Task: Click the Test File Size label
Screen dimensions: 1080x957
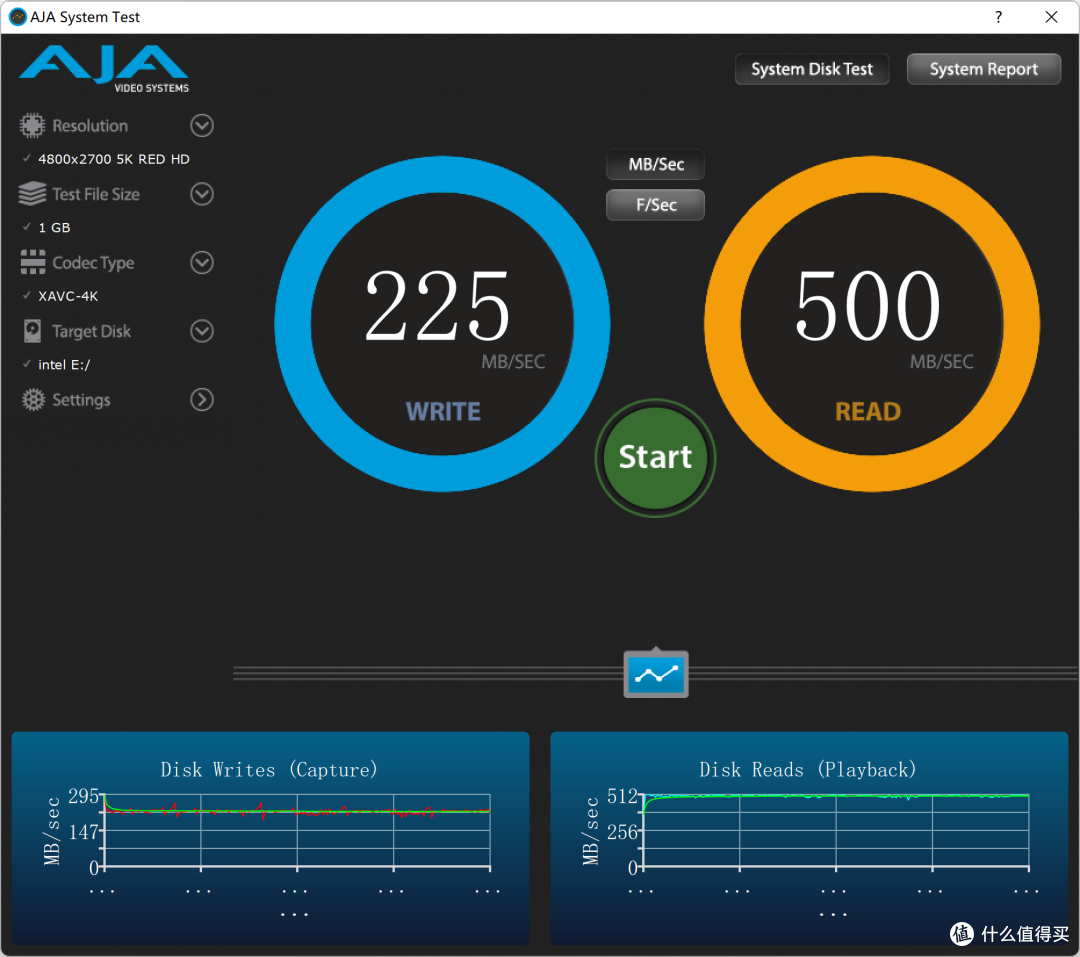Action: click(96, 194)
